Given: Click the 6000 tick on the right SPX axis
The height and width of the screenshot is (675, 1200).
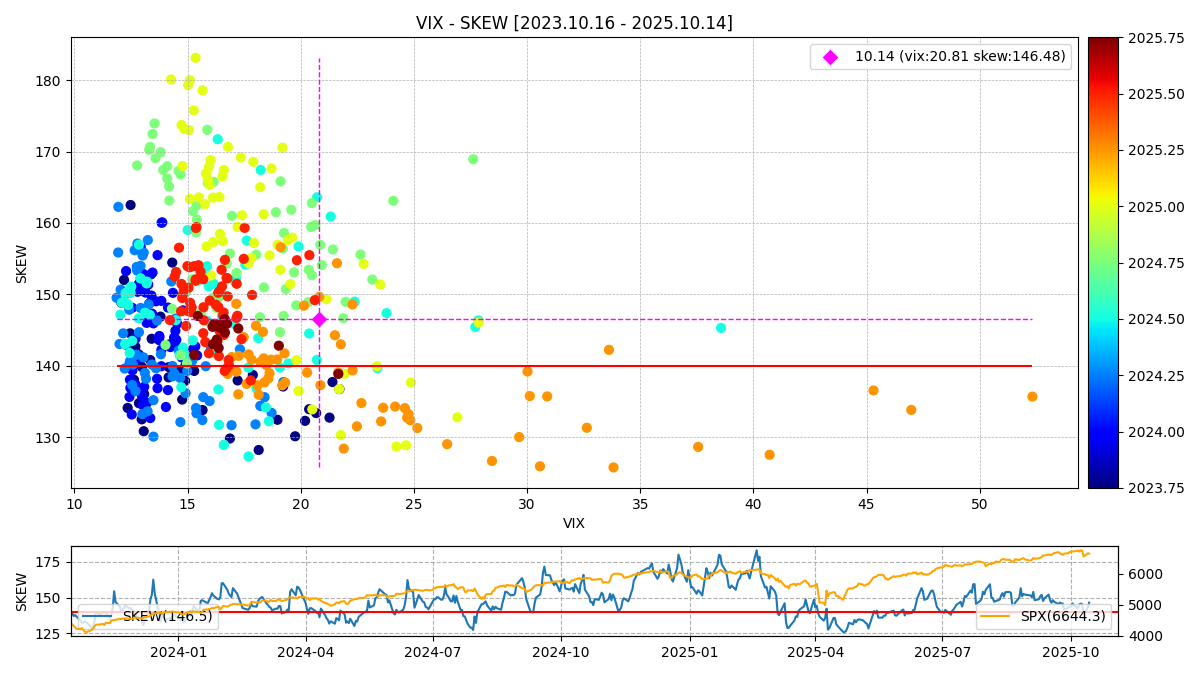Looking at the screenshot, I should [x=1145, y=574].
